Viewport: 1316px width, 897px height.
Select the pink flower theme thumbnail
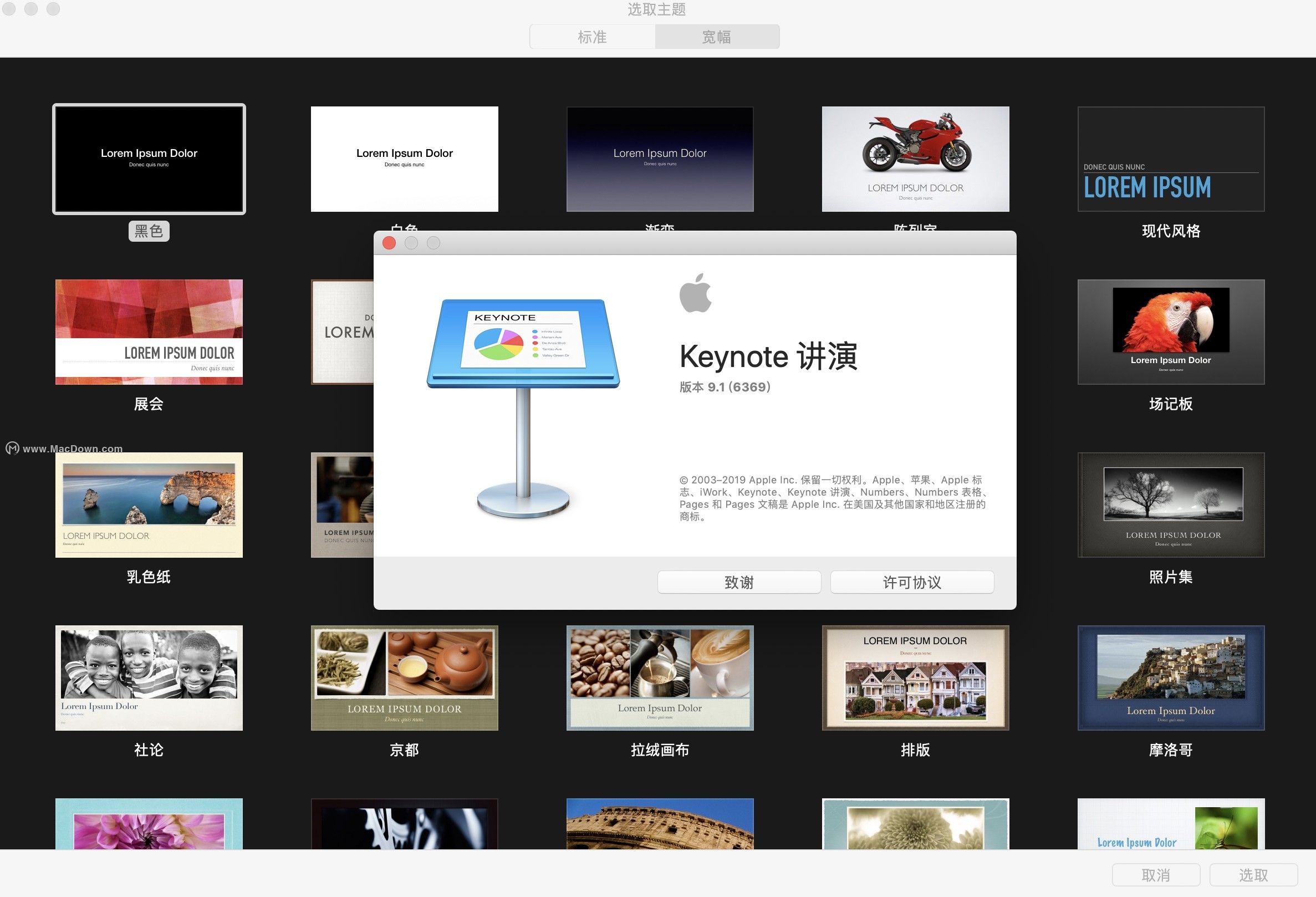coord(149,824)
